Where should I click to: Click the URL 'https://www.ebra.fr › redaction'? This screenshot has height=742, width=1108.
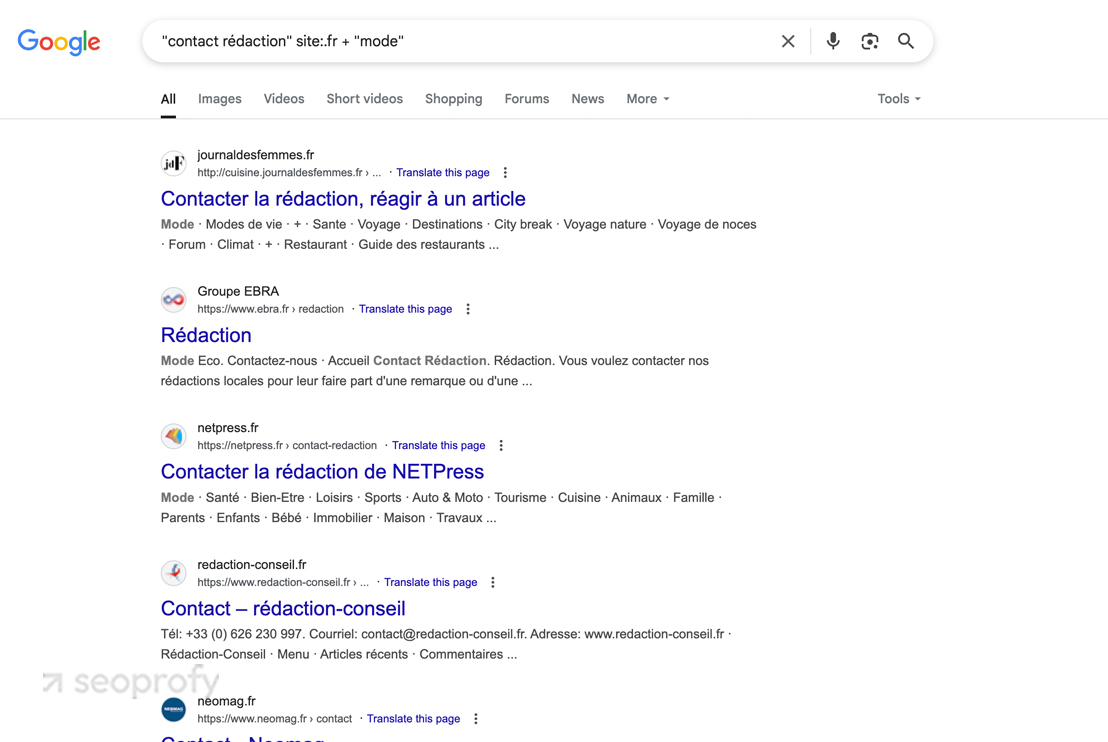click(x=271, y=309)
